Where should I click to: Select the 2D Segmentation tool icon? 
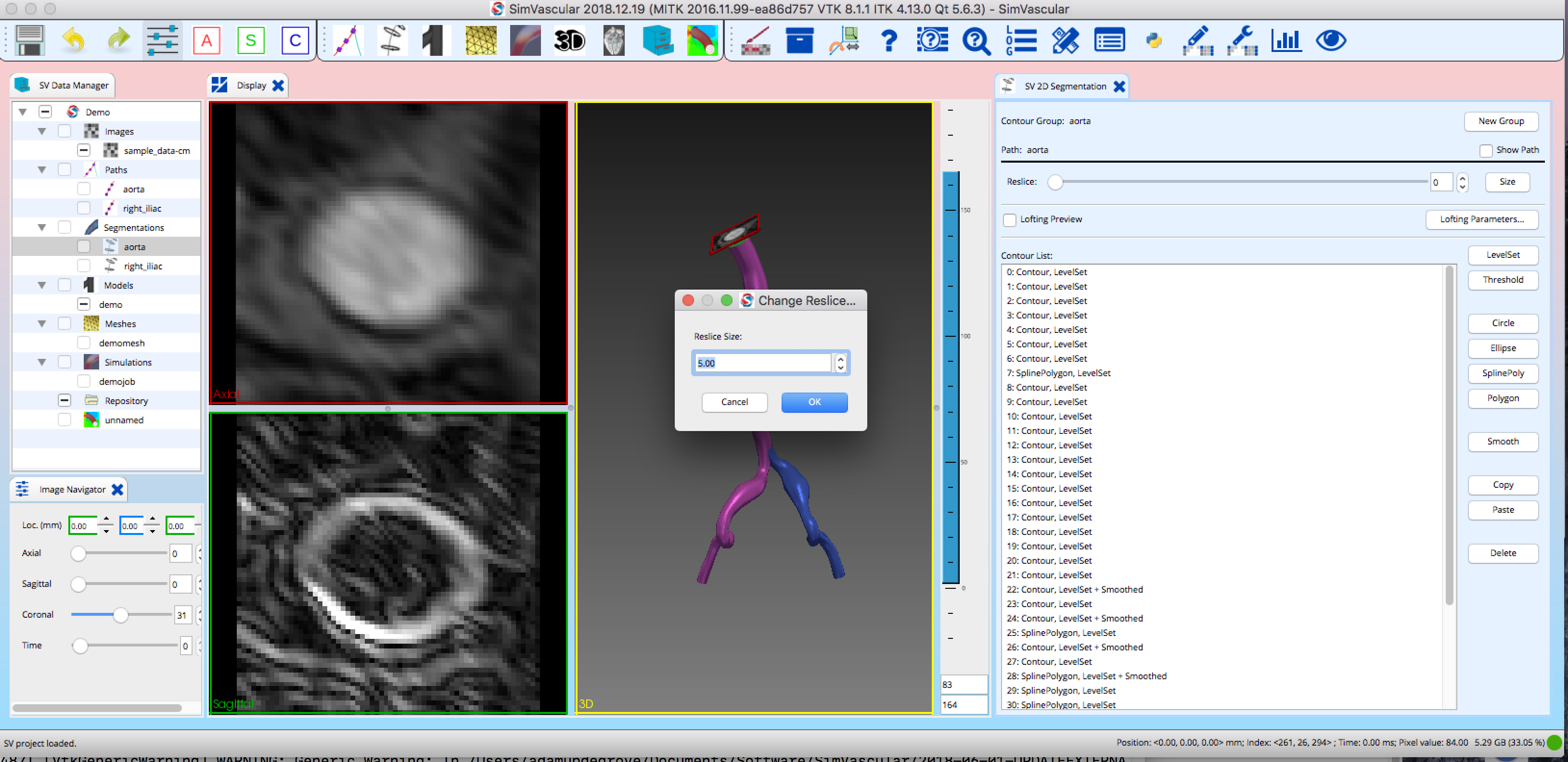[392, 39]
